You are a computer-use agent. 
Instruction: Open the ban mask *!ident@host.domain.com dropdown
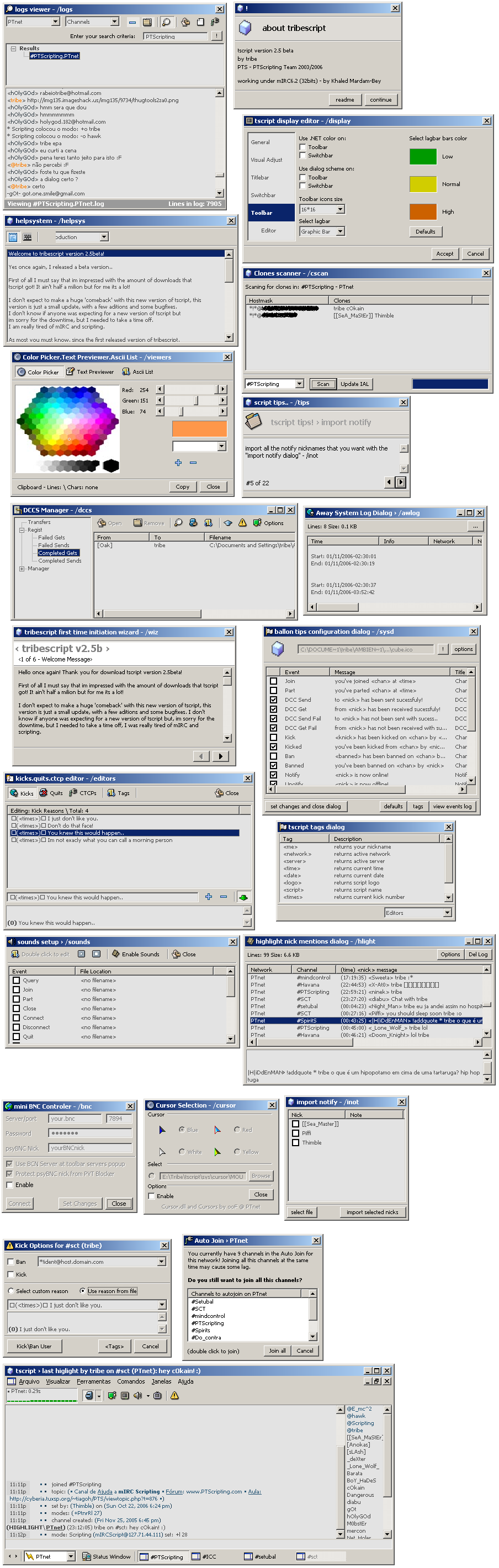tap(162, 1261)
